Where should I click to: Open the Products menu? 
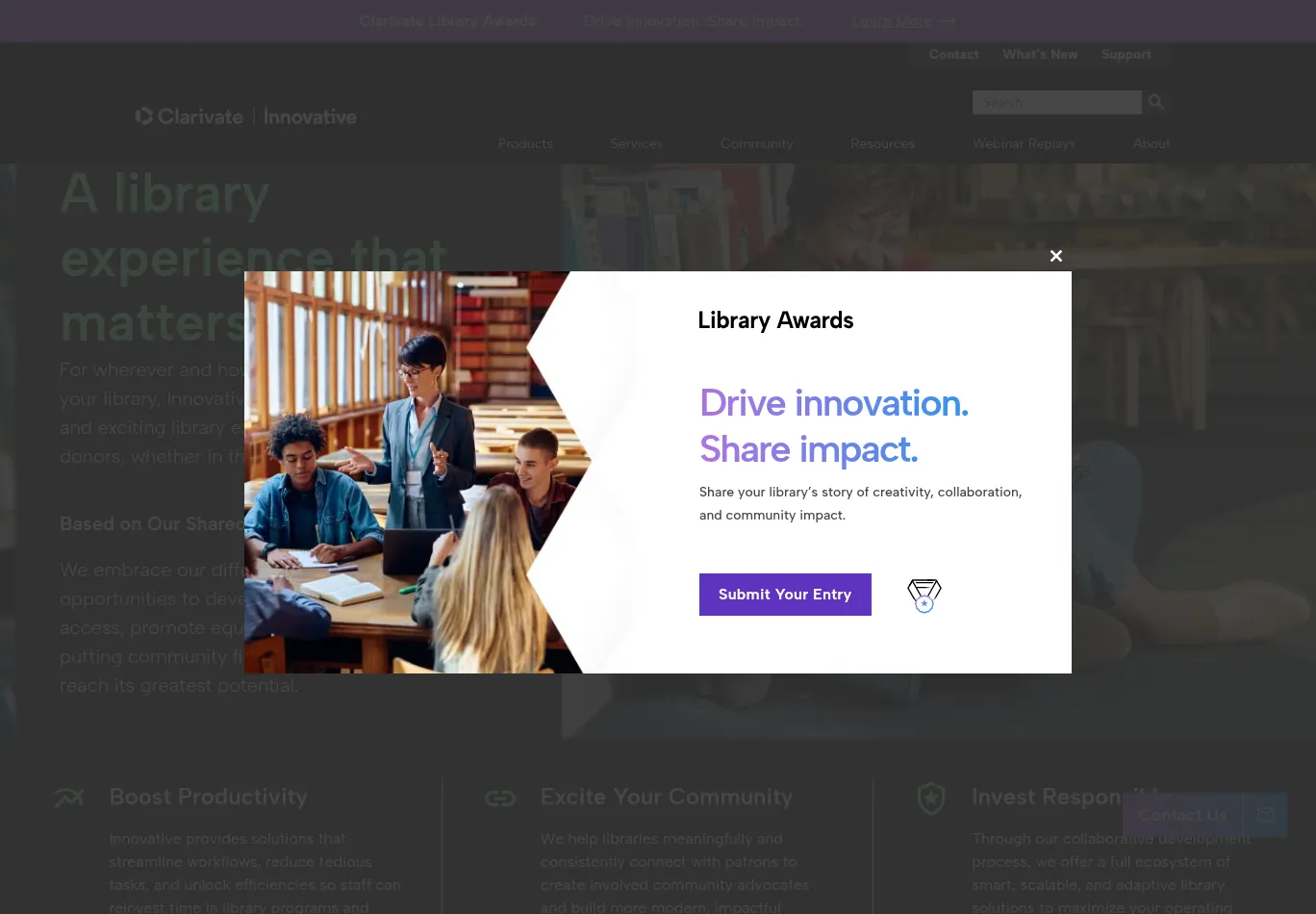point(525,143)
